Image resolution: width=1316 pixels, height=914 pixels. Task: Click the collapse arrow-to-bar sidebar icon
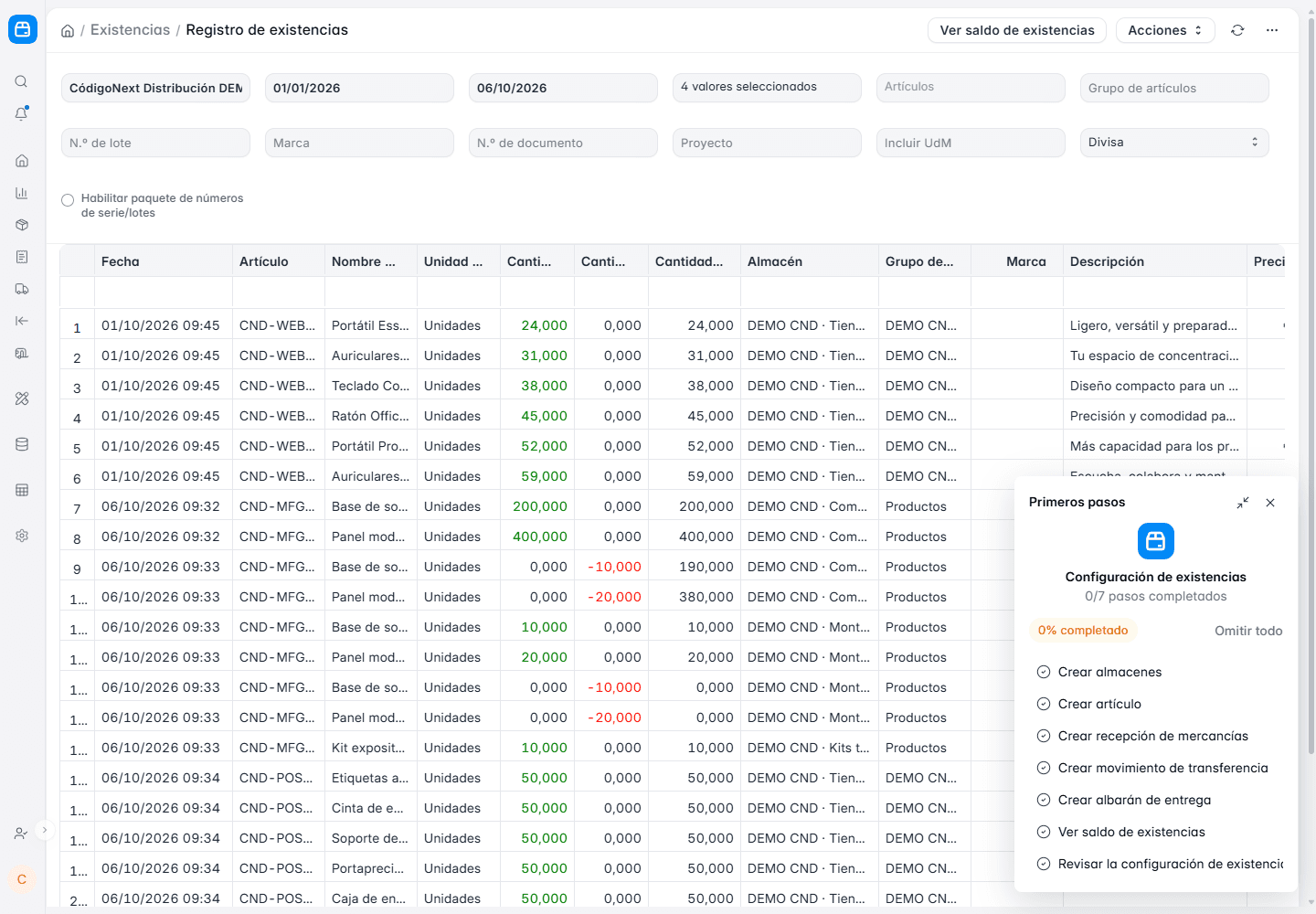(x=22, y=321)
